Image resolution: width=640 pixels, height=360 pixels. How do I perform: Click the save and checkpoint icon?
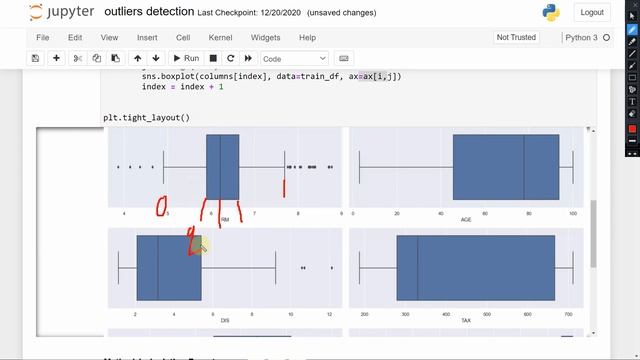[36, 58]
